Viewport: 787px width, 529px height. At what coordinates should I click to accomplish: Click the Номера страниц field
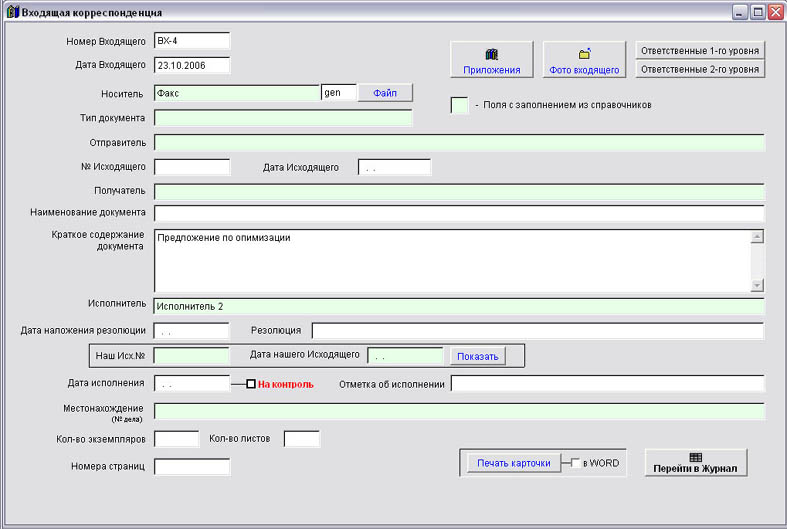[192, 467]
